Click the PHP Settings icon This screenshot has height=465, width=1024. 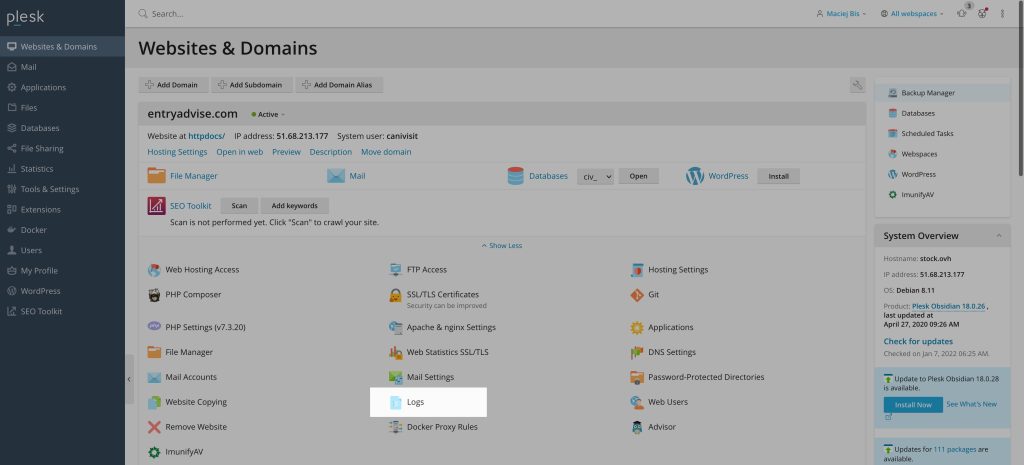154,327
